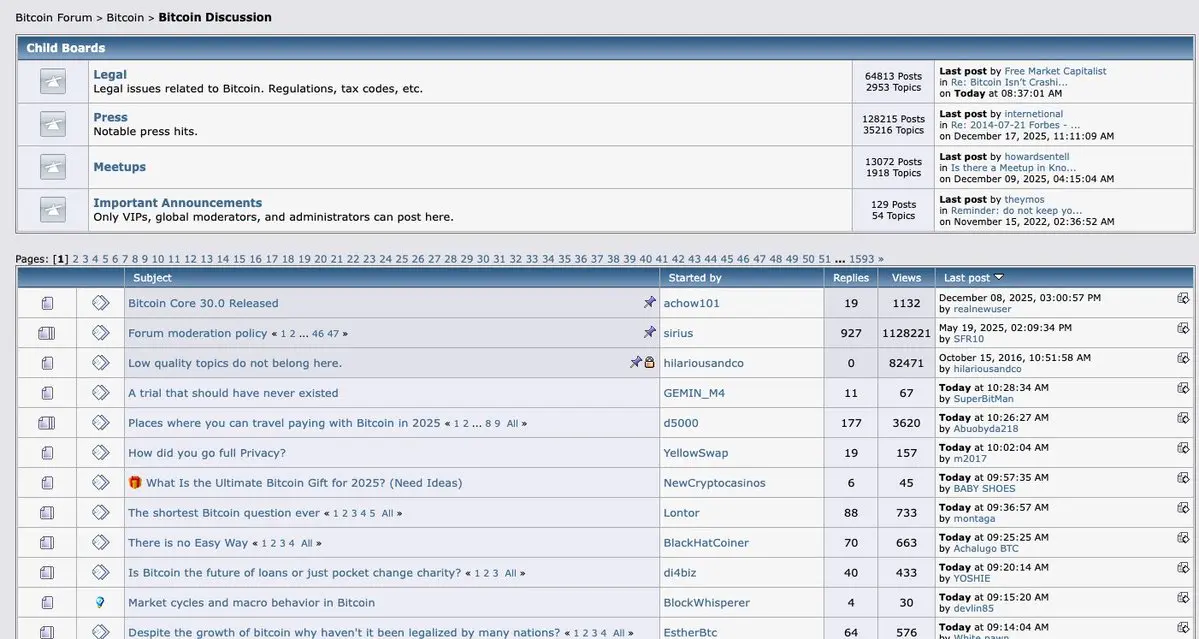View profile of achow101

[691, 303]
